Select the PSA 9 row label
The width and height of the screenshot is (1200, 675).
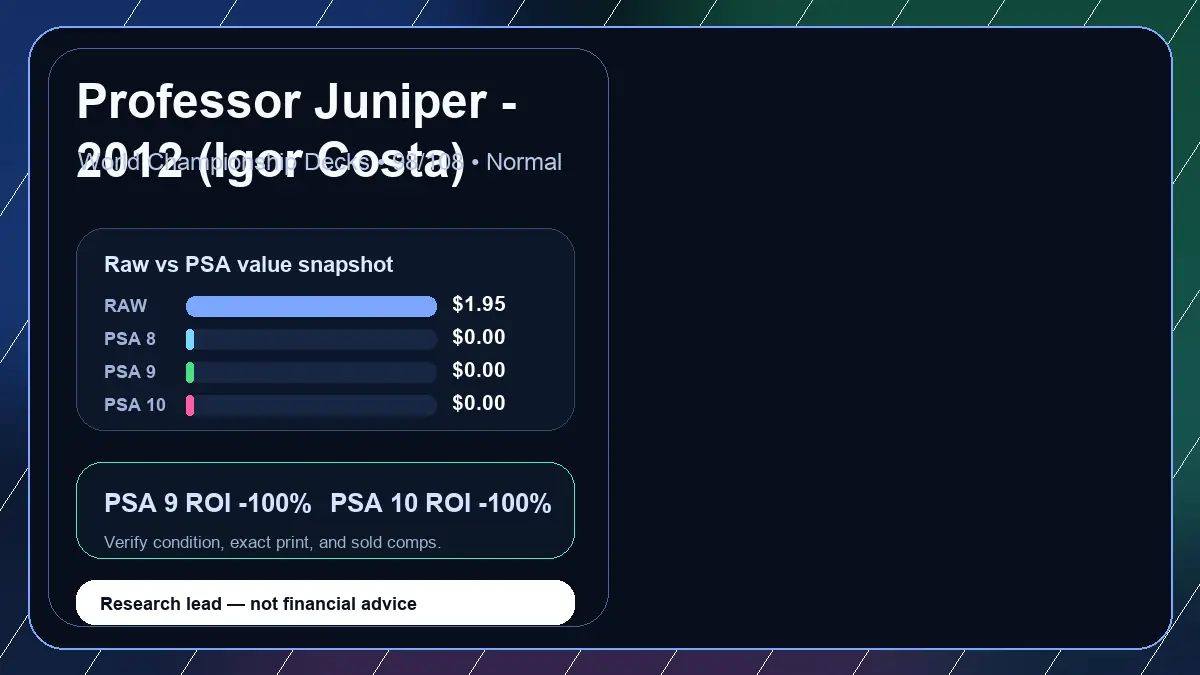[x=130, y=372]
